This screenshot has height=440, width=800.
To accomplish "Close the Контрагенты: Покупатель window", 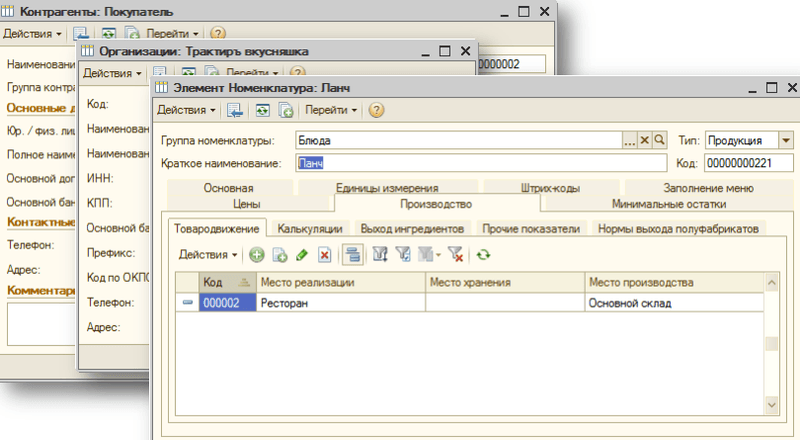I will coord(544,11).
